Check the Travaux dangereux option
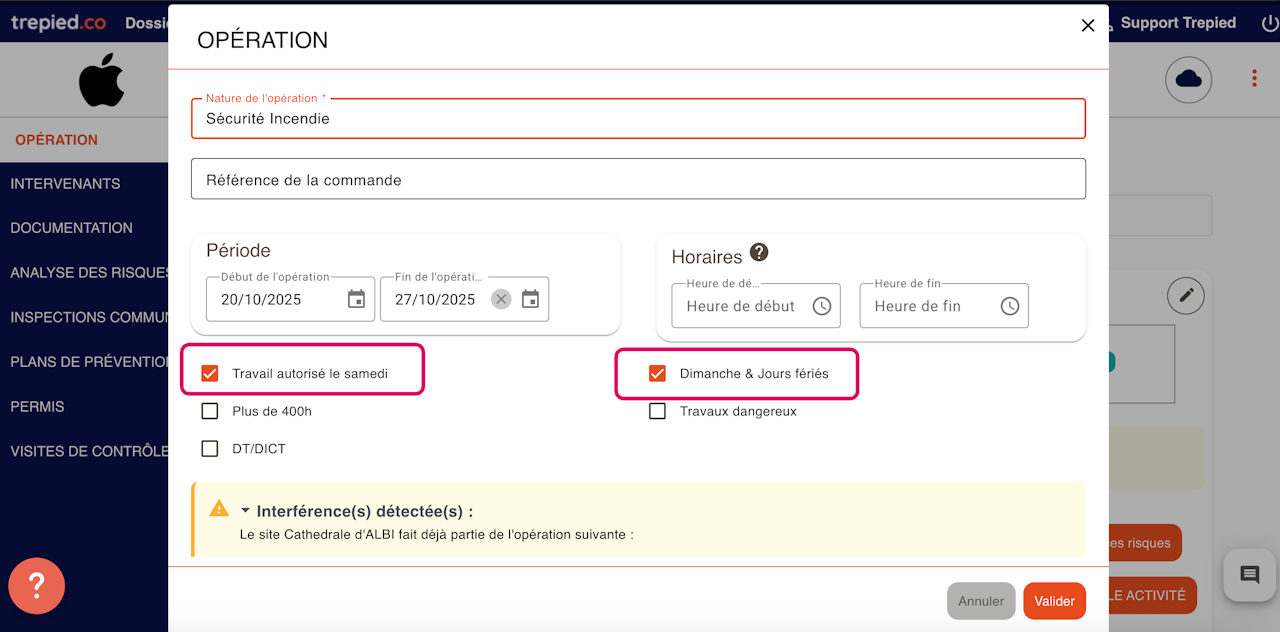The image size is (1280, 632). (657, 411)
